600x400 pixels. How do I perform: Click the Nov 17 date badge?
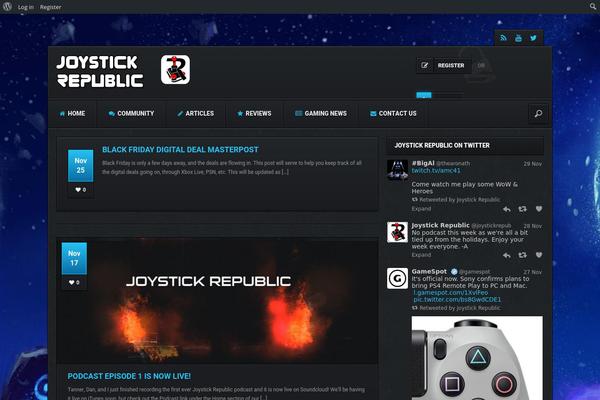click(x=74, y=258)
